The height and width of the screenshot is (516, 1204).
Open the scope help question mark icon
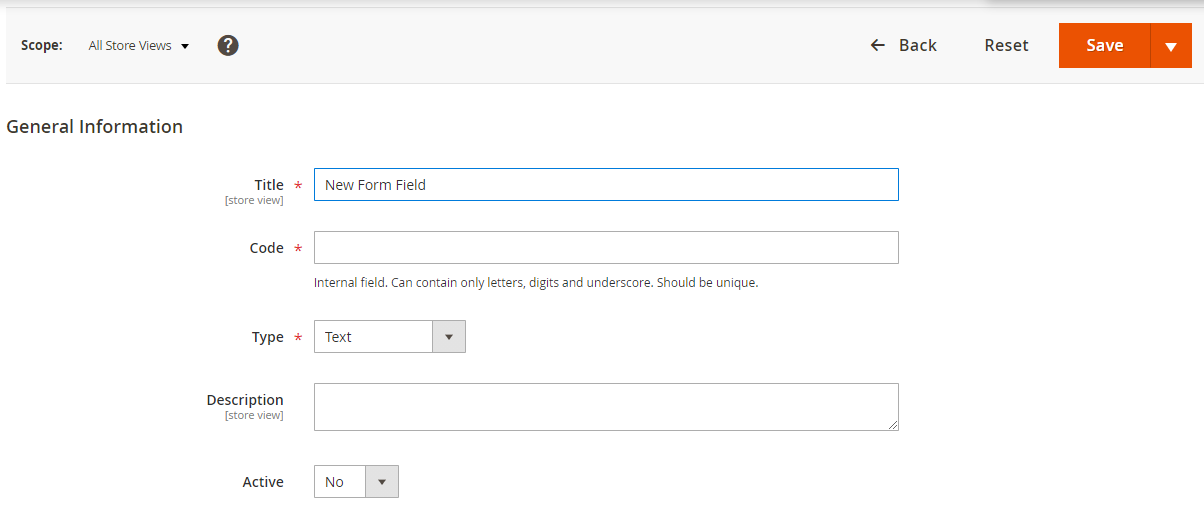(x=228, y=45)
